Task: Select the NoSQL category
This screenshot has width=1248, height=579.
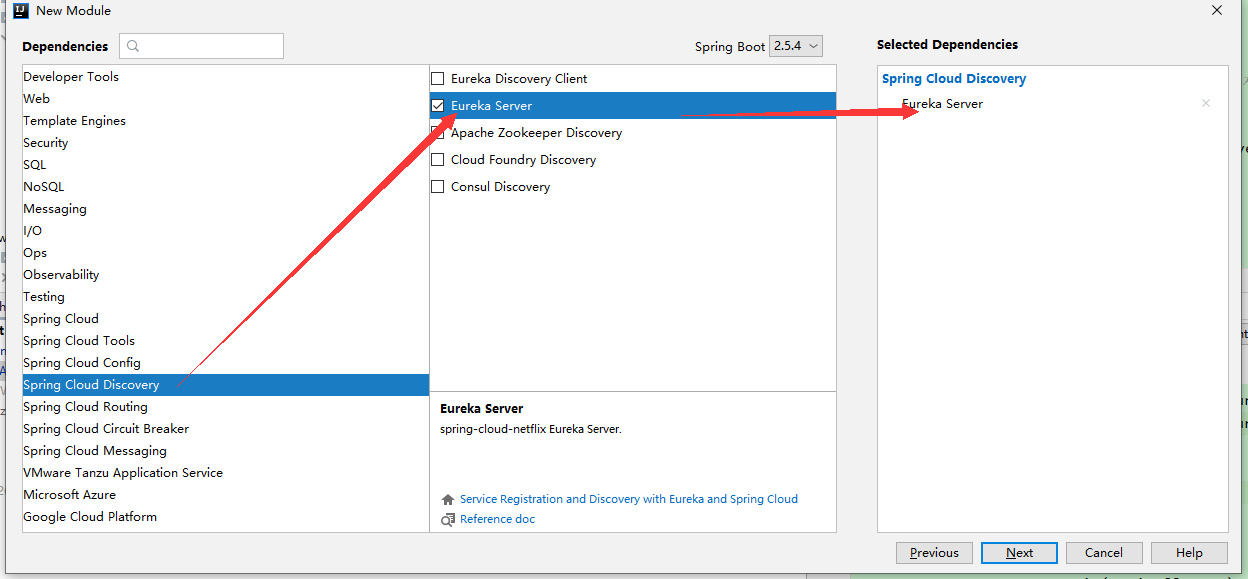Action: [226, 187]
